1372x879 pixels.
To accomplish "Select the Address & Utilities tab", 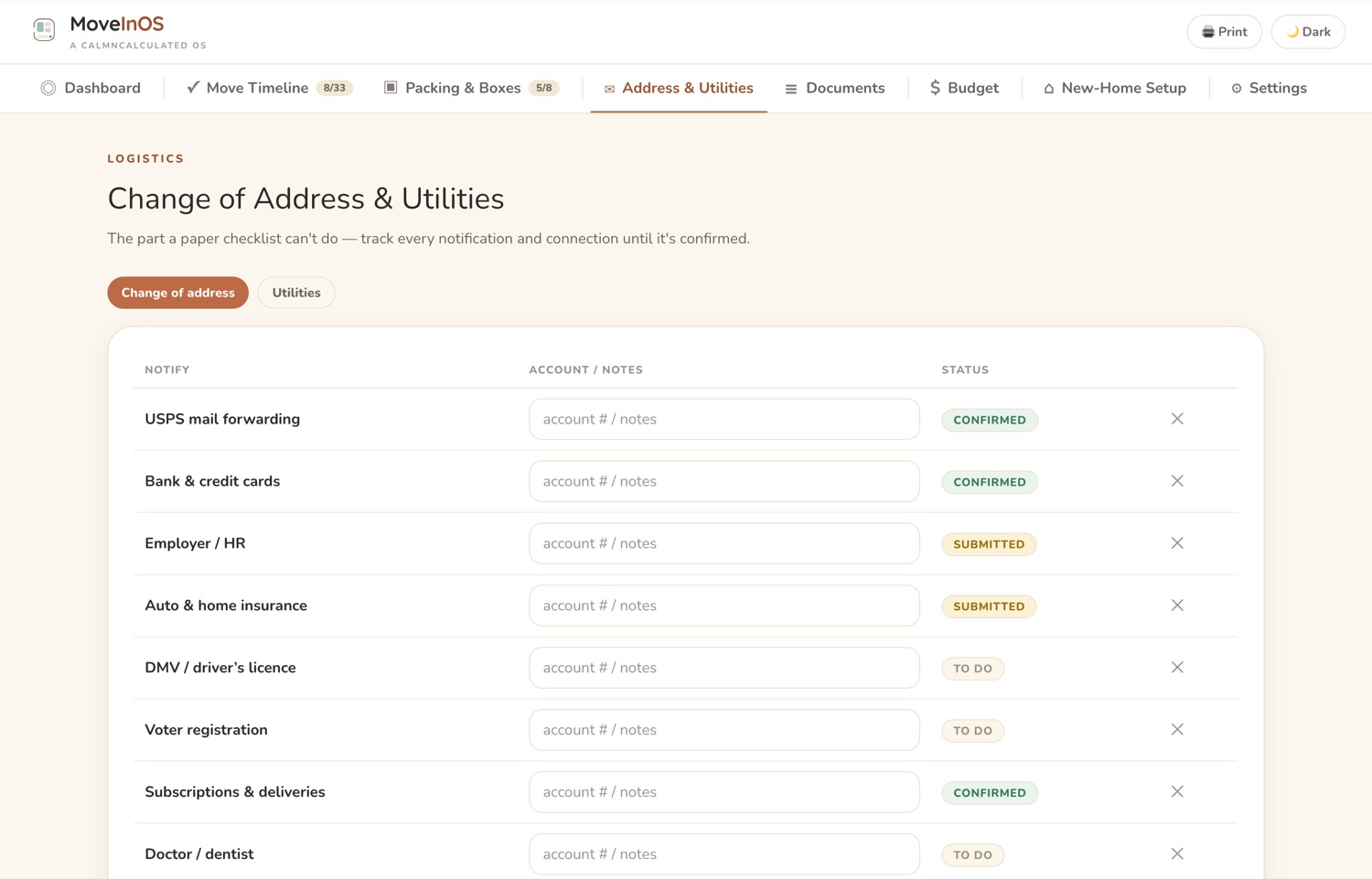I will click(x=679, y=88).
